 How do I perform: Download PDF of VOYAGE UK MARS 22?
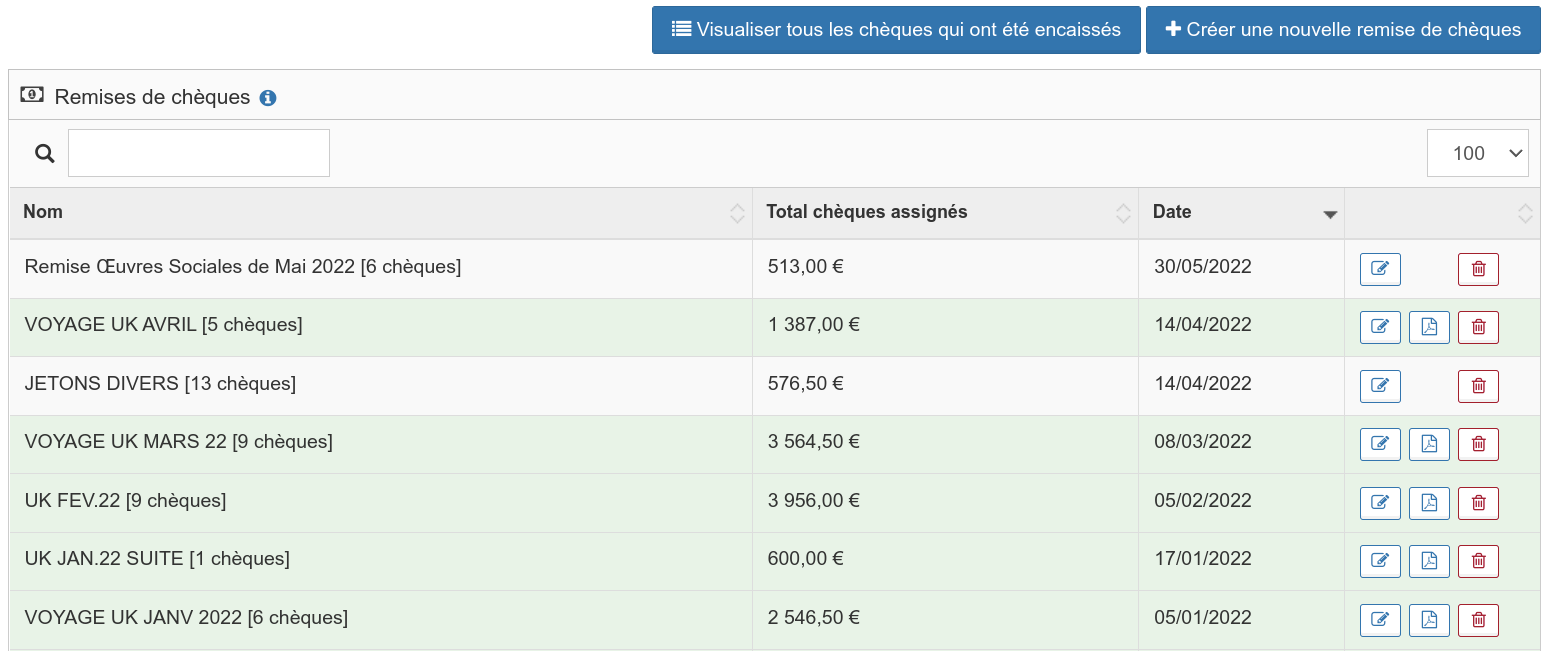pos(1429,444)
